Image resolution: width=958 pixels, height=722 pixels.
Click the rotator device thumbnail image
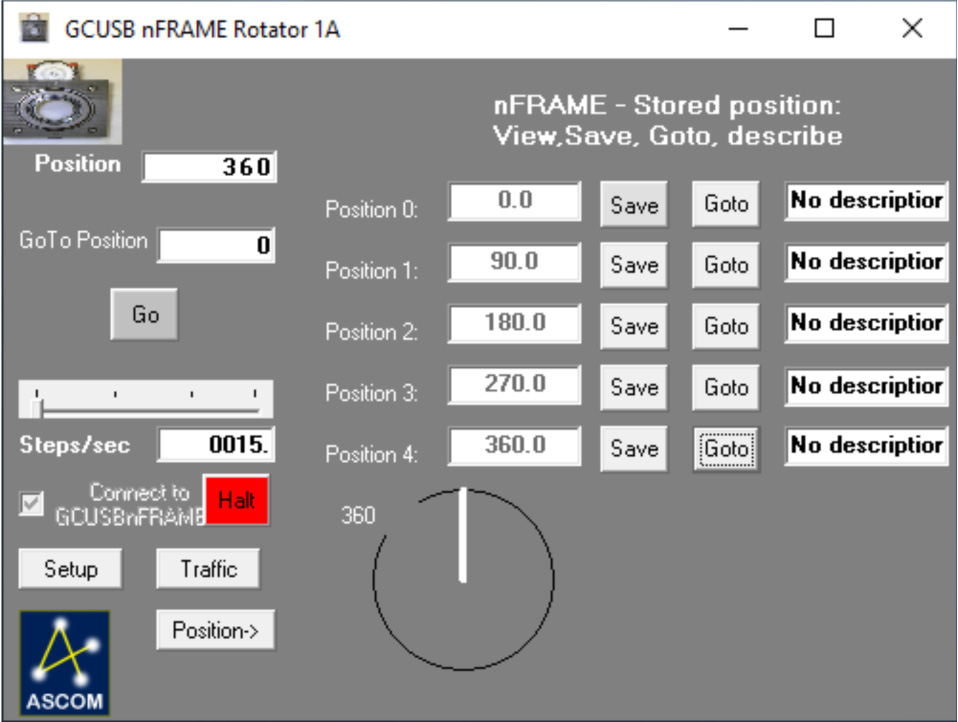tap(62, 97)
